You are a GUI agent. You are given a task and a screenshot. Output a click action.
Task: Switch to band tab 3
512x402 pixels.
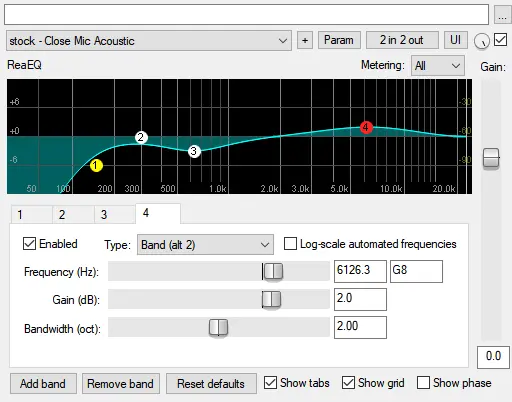pos(115,215)
